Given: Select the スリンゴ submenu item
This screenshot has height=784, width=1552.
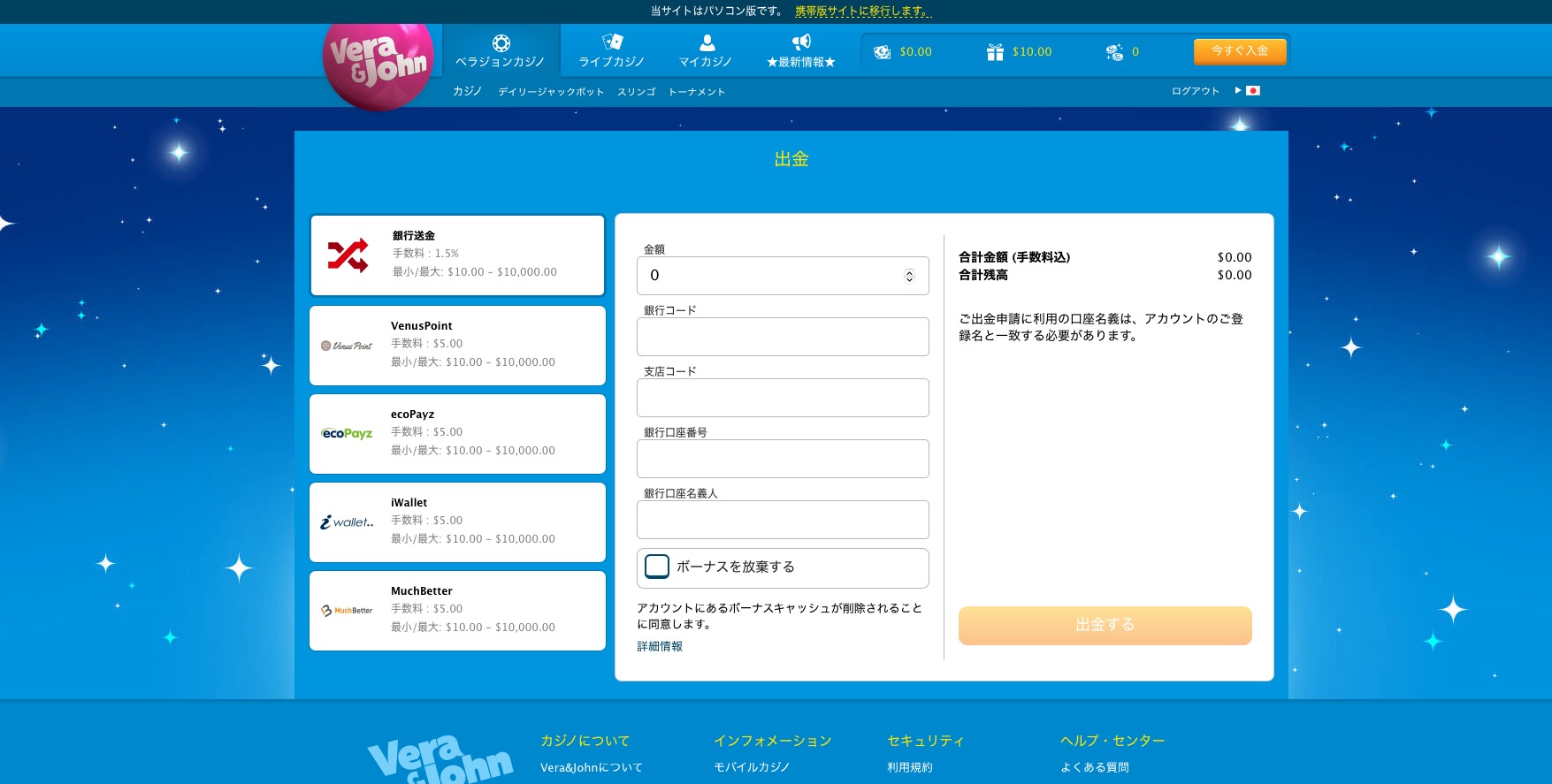Looking at the screenshot, I should point(637,92).
